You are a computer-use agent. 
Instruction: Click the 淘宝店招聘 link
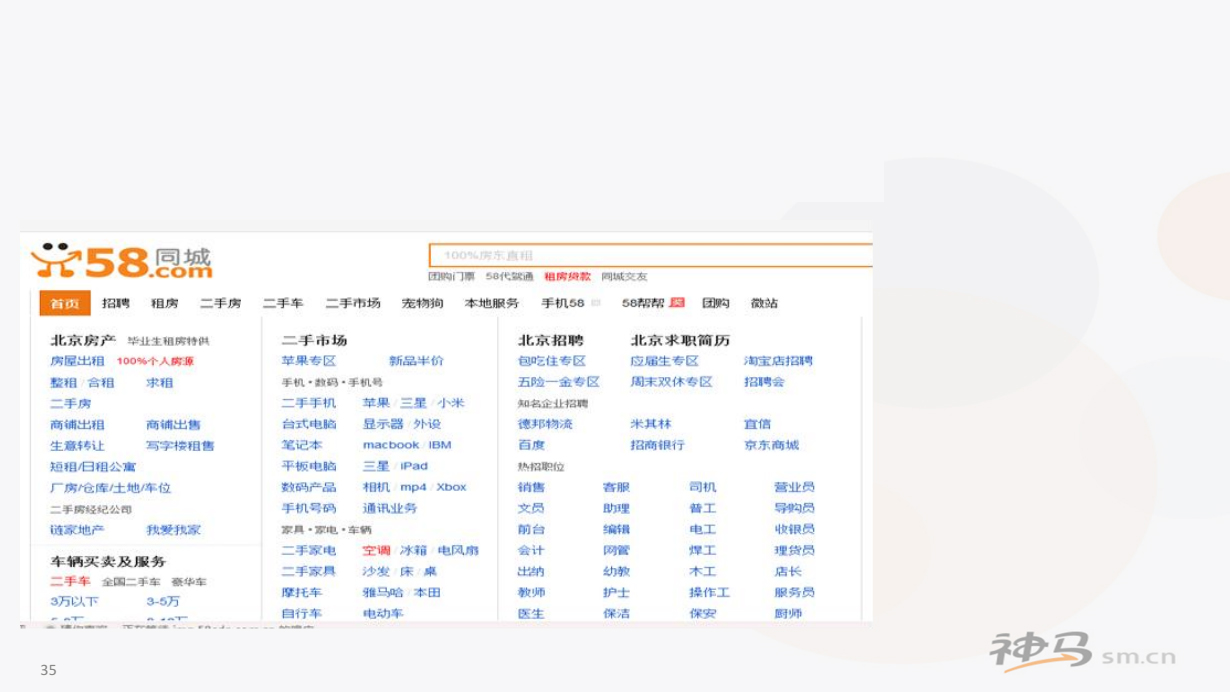point(779,361)
